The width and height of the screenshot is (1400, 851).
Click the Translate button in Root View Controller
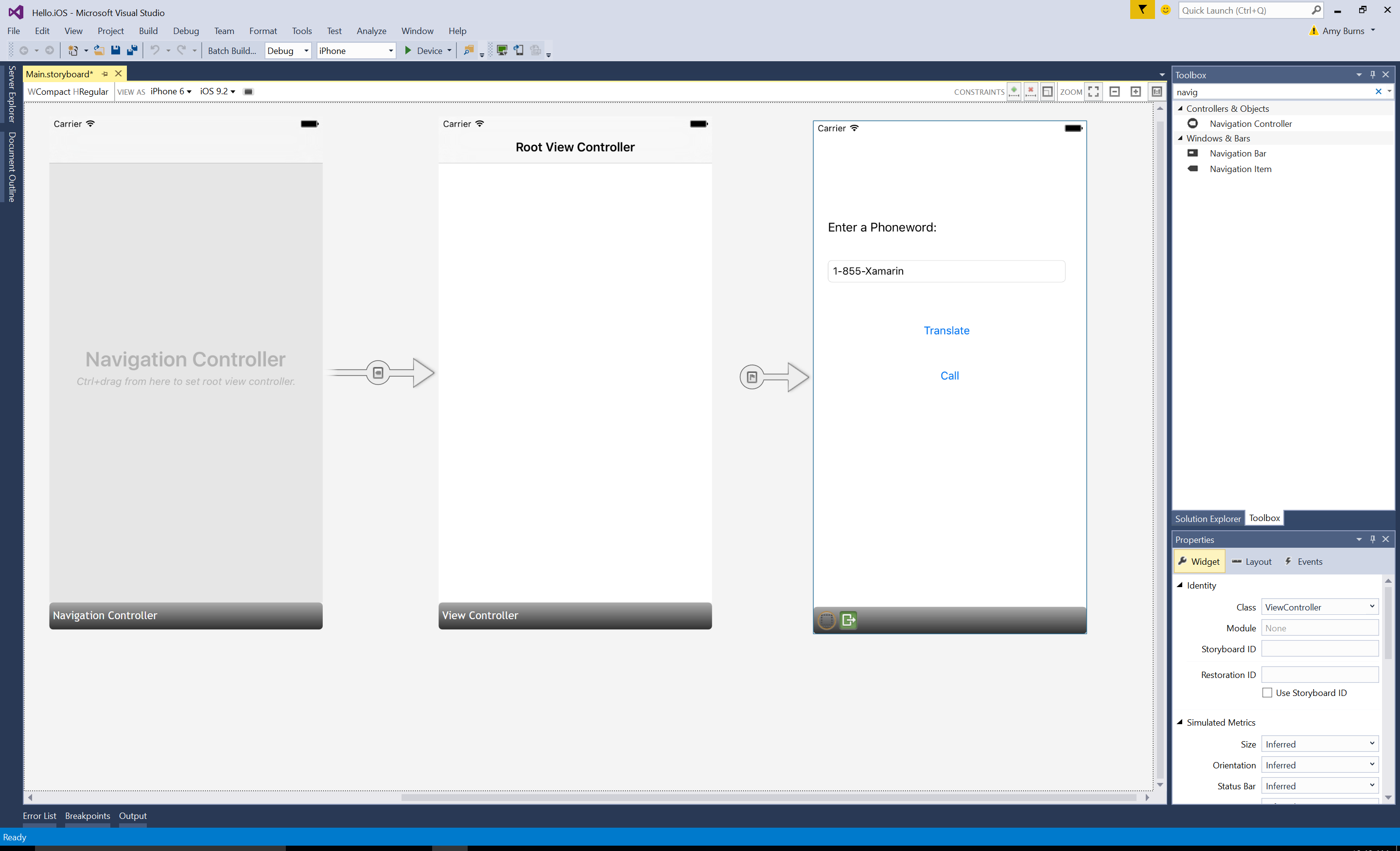click(x=946, y=330)
